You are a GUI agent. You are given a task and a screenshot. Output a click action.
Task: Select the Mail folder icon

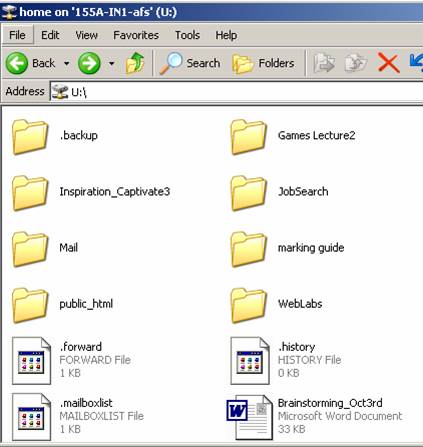(x=30, y=249)
